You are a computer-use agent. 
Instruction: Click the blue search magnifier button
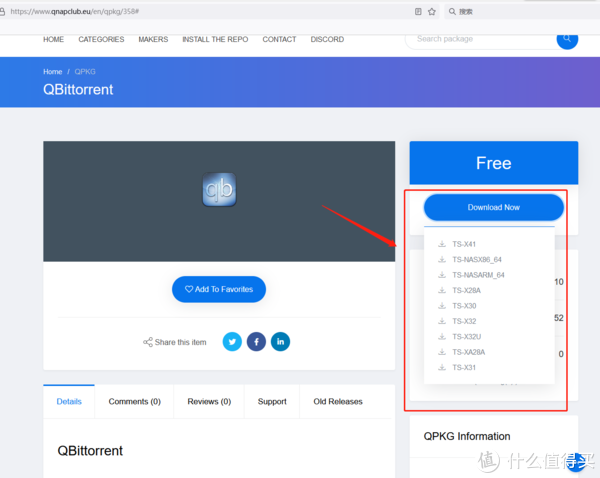pyautogui.click(x=567, y=39)
